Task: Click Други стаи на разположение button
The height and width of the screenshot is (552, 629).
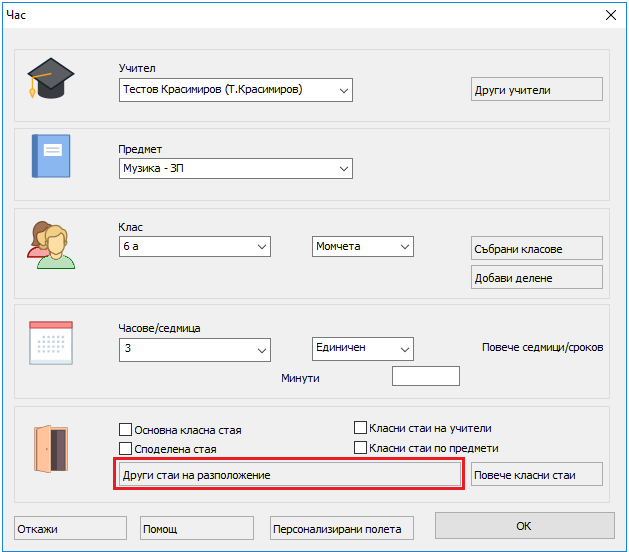Action: point(289,474)
